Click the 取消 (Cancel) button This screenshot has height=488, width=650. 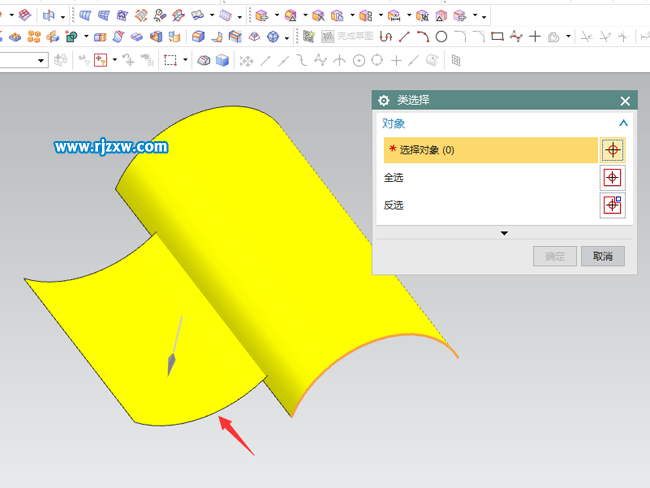[602, 257]
